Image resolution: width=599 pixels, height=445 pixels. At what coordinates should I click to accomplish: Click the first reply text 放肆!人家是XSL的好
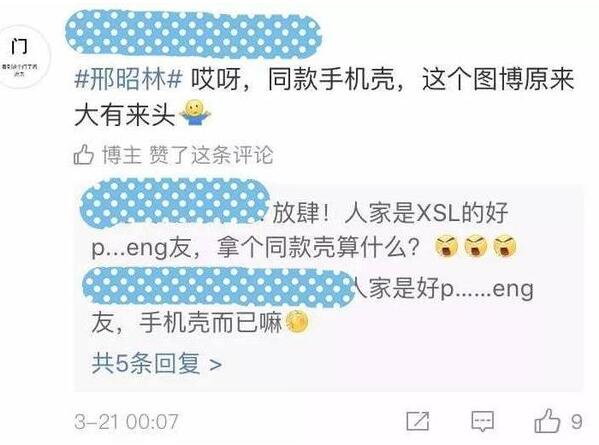tap(390, 213)
